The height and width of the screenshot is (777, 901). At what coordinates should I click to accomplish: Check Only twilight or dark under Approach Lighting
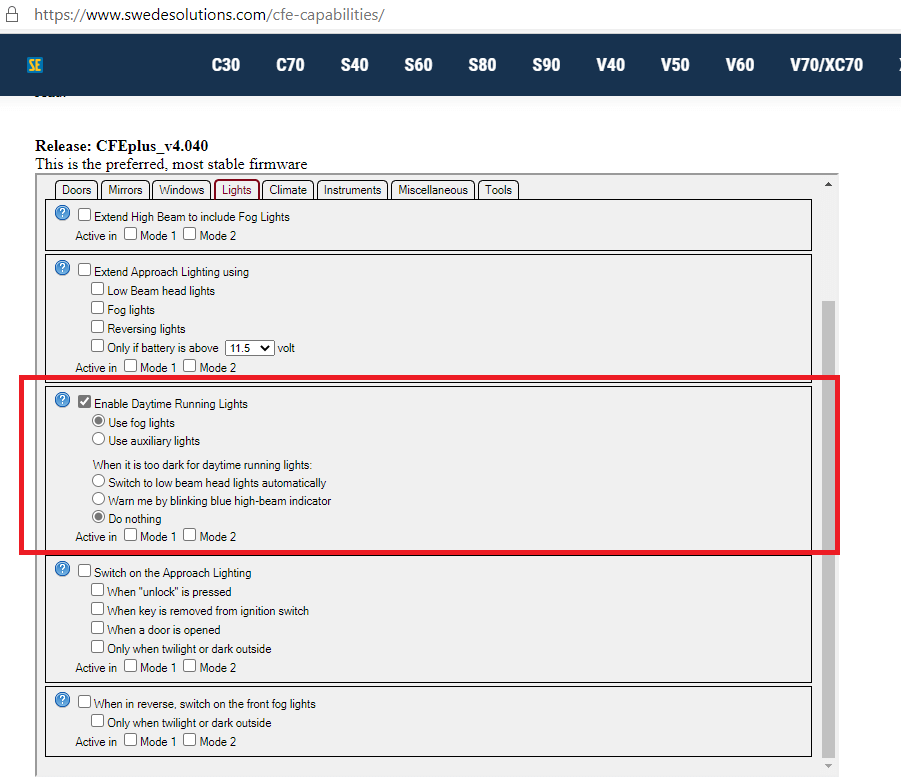(98, 647)
